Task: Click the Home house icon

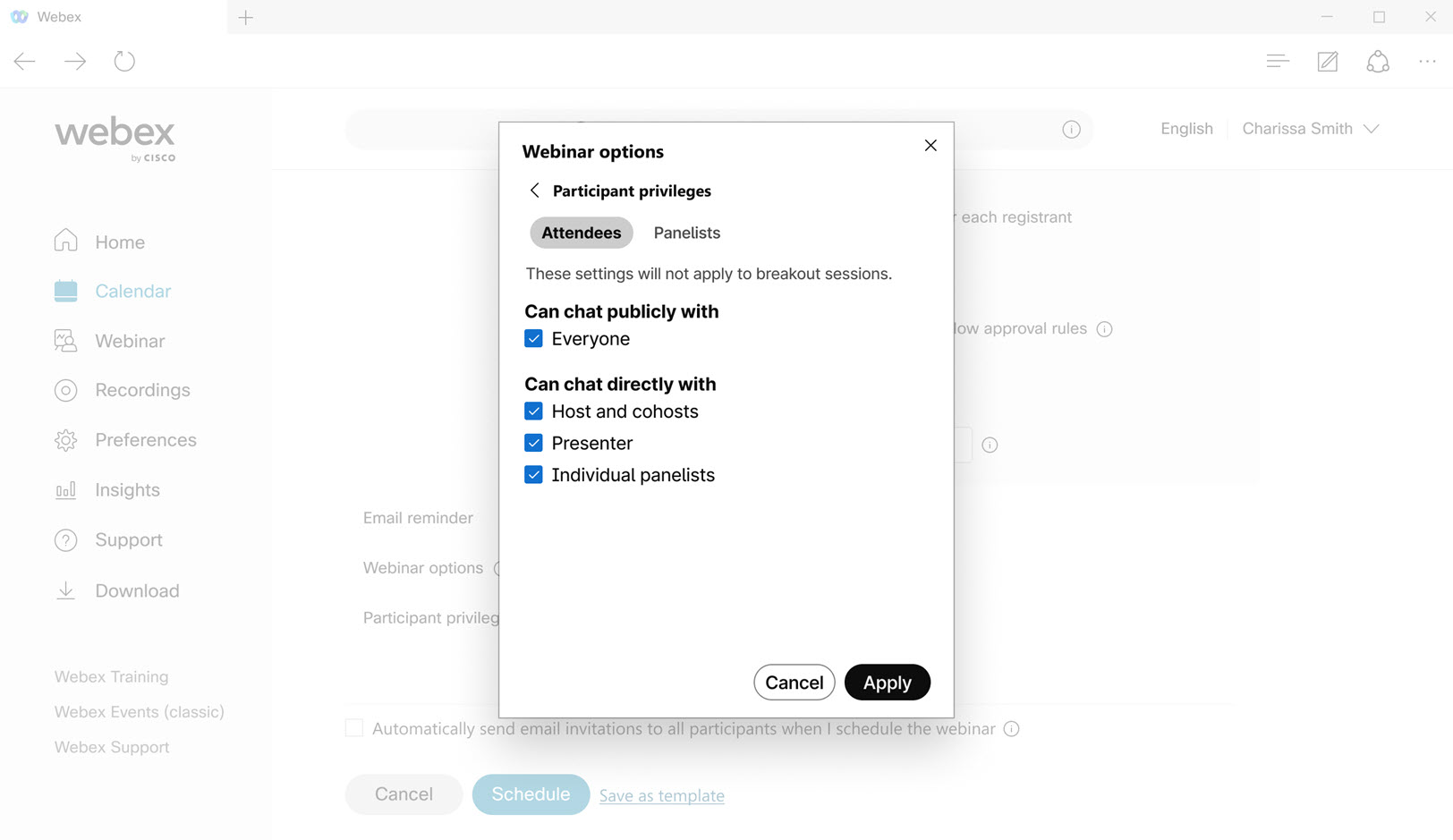Action: click(65, 240)
